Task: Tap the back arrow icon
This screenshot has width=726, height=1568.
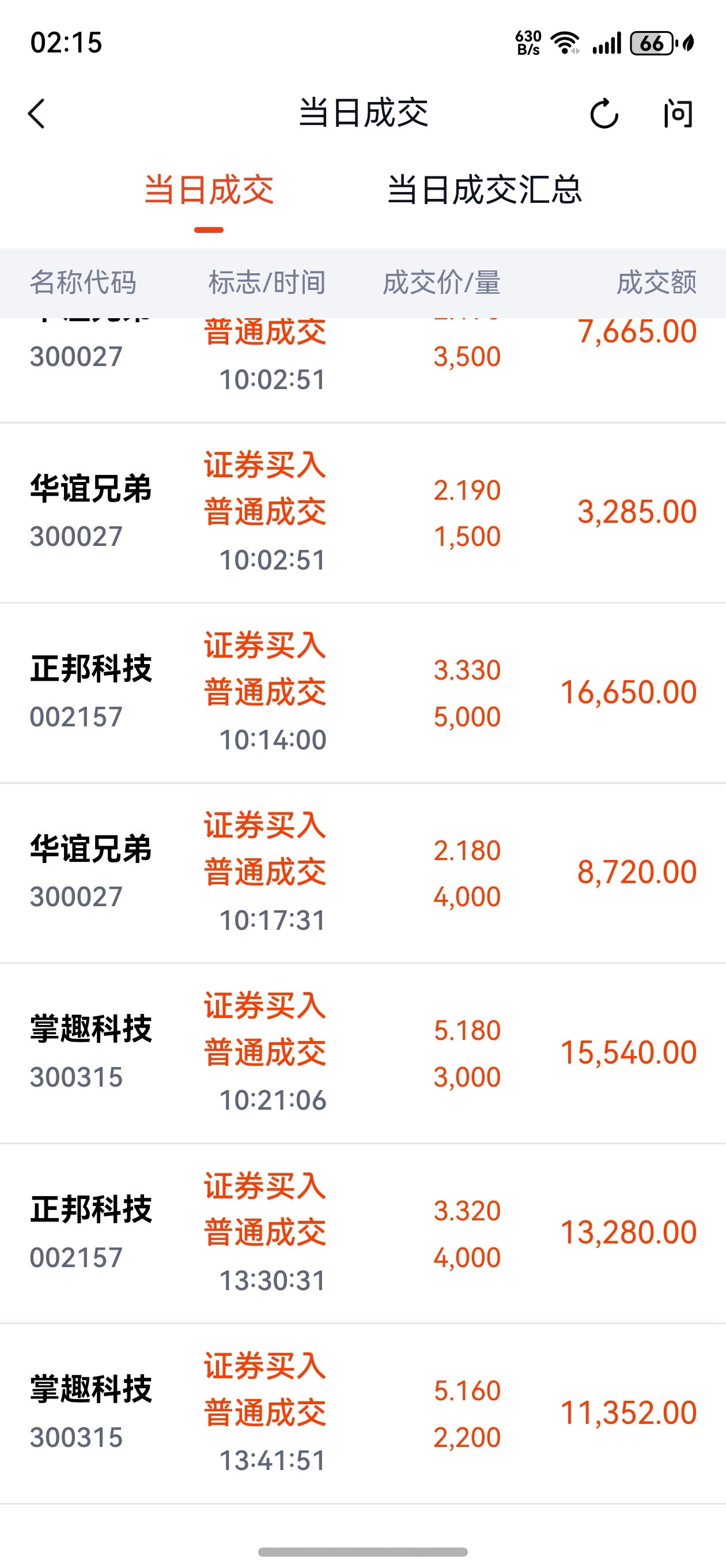Action: pos(36,114)
